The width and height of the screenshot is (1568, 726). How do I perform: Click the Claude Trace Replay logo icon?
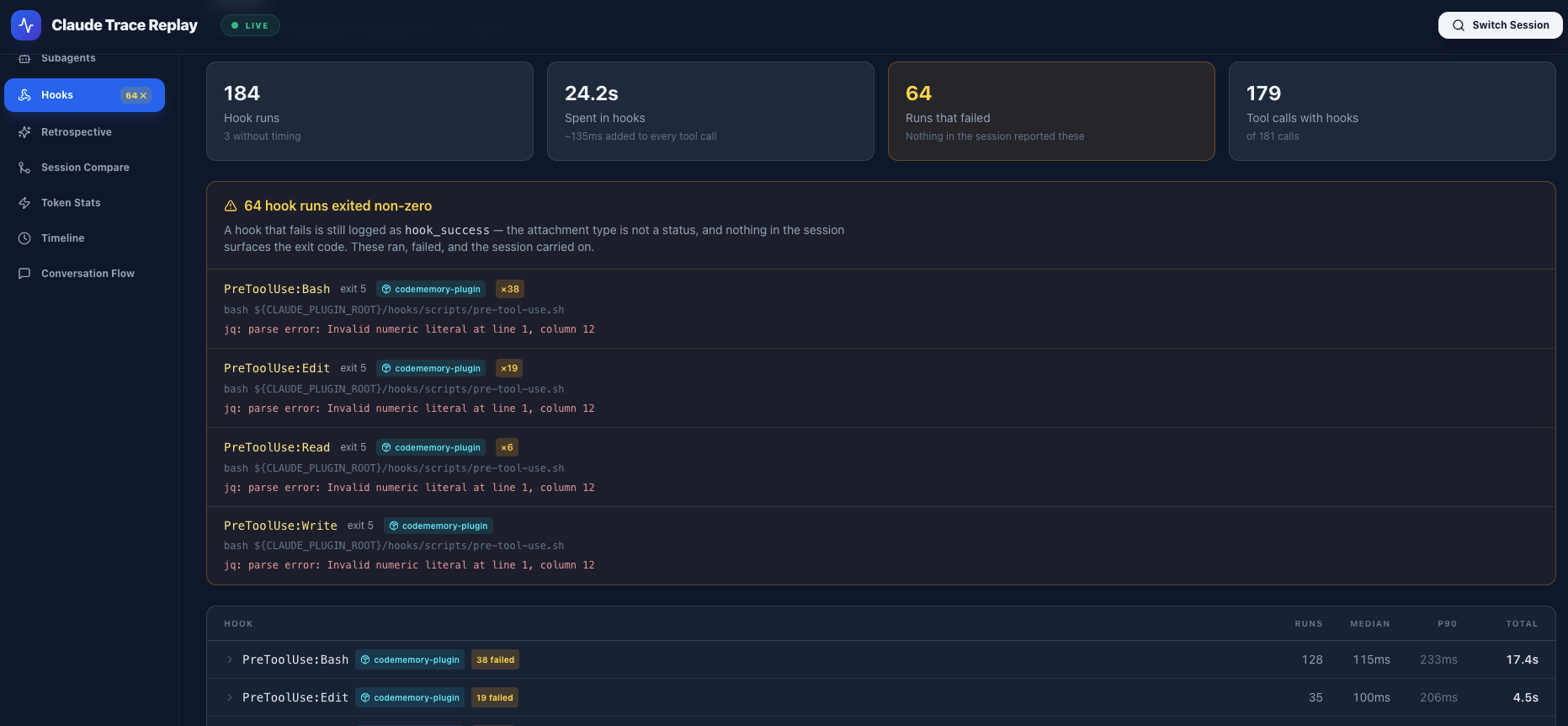[x=26, y=25]
